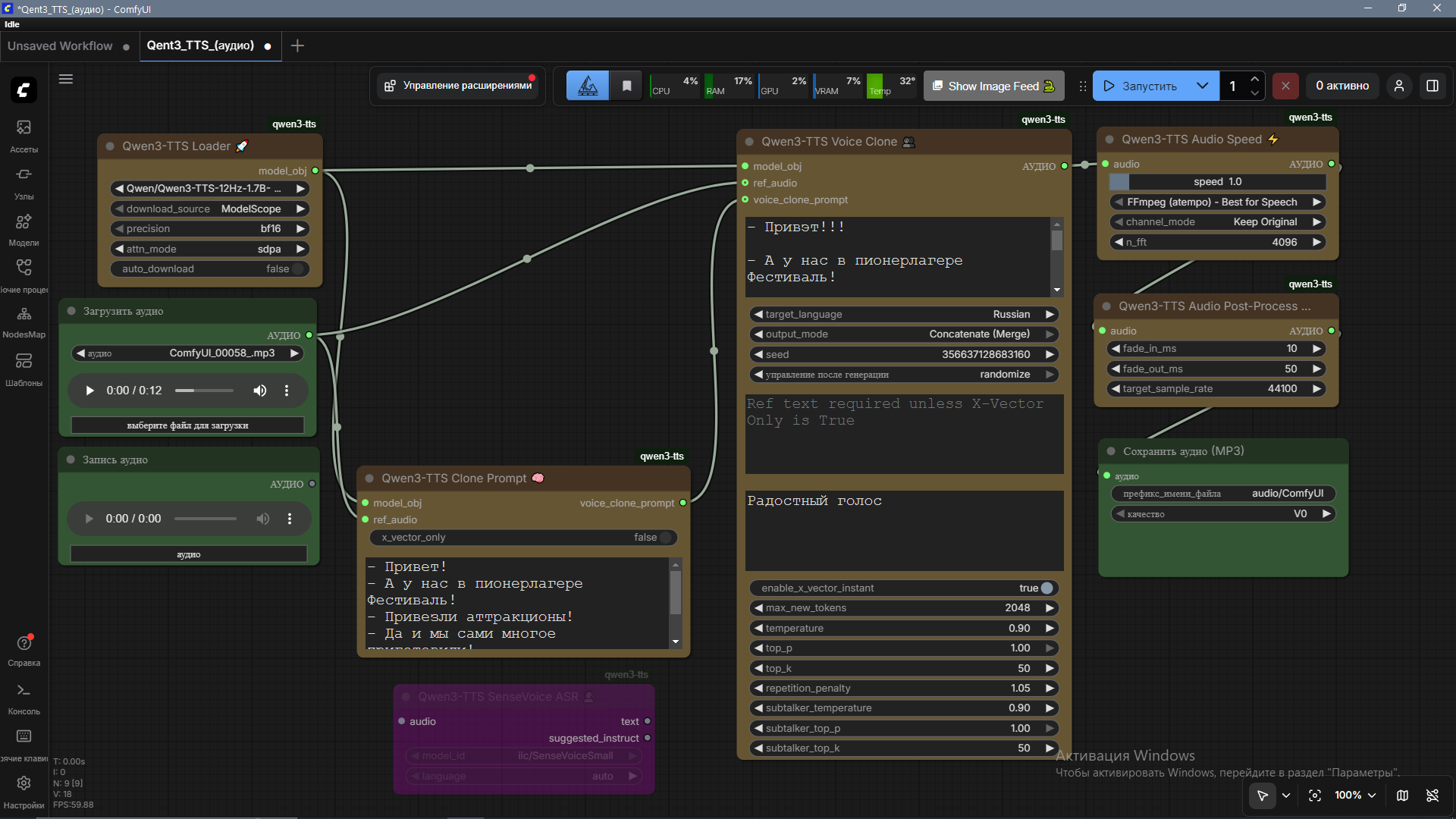Switch to the Unsaved Workflow tab
This screenshot has height=819, width=1456.
[60, 46]
